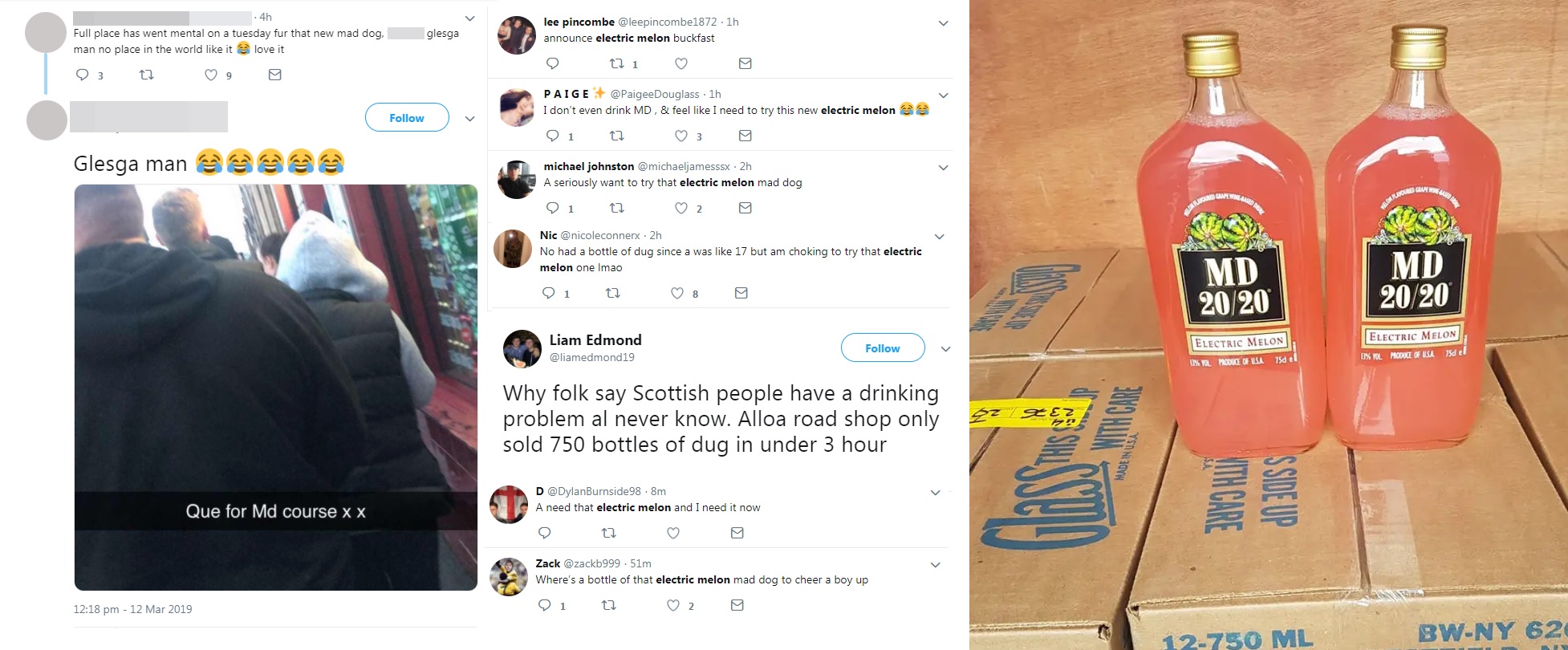Like PAIGE's tweet about electric melon

[x=680, y=136]
